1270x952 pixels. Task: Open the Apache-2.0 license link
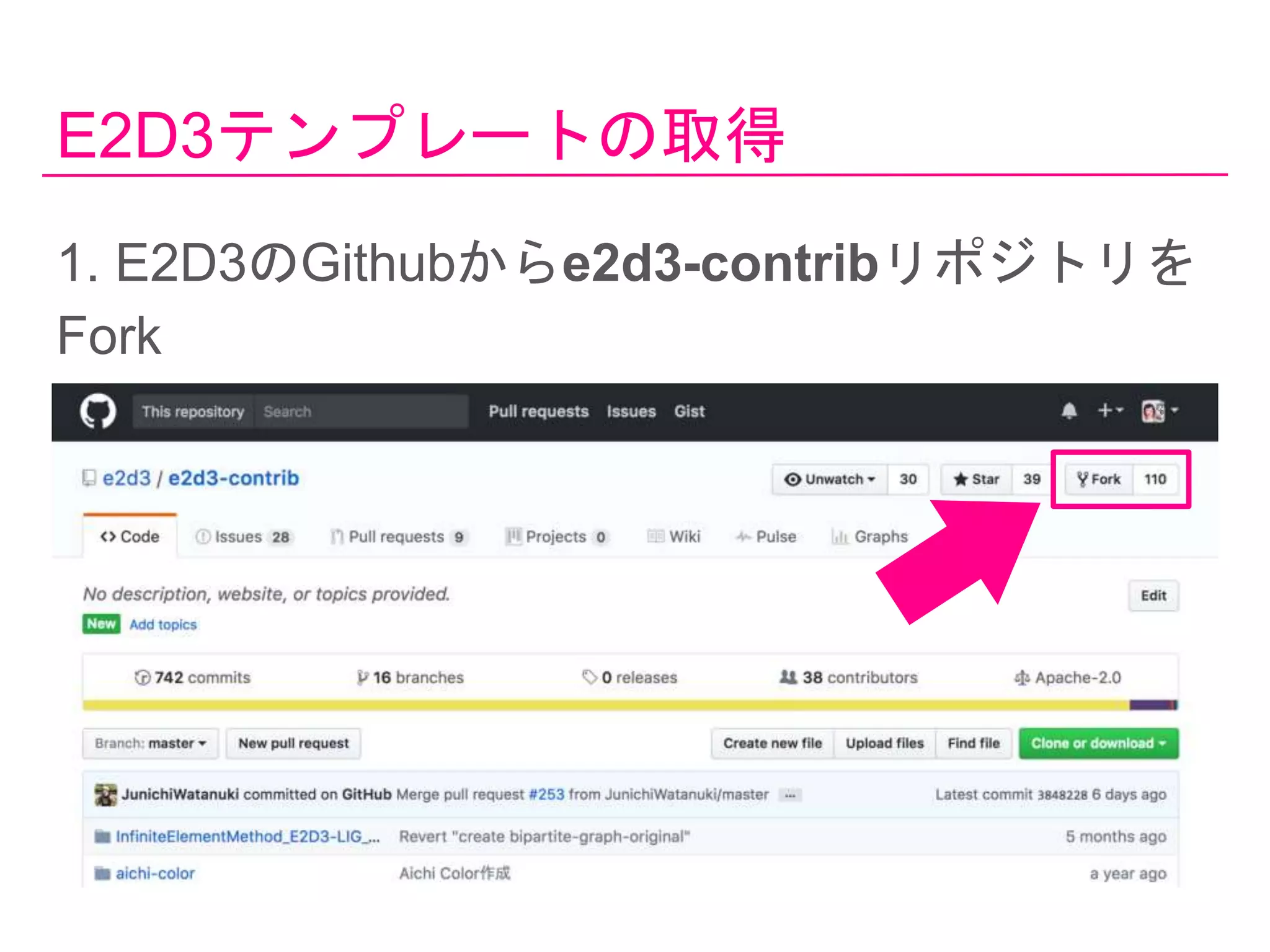click(x=1068, y=677)
